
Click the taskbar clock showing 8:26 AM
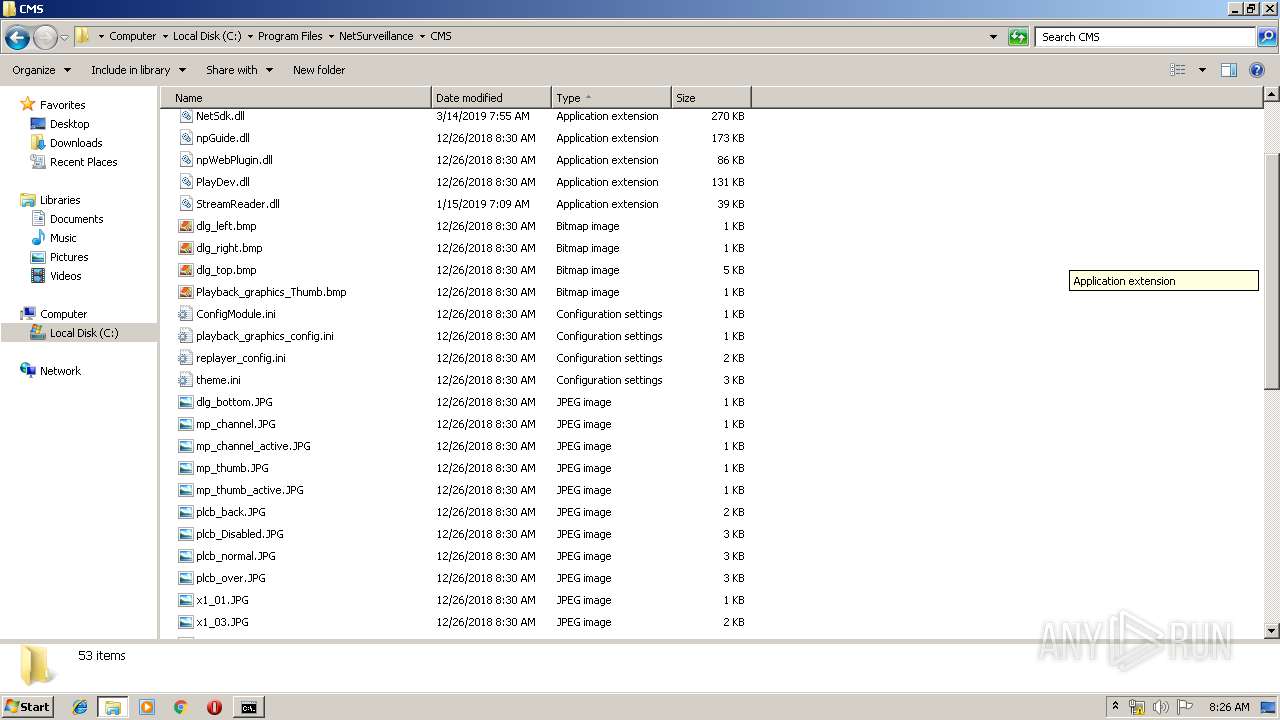pos(1229,707)
